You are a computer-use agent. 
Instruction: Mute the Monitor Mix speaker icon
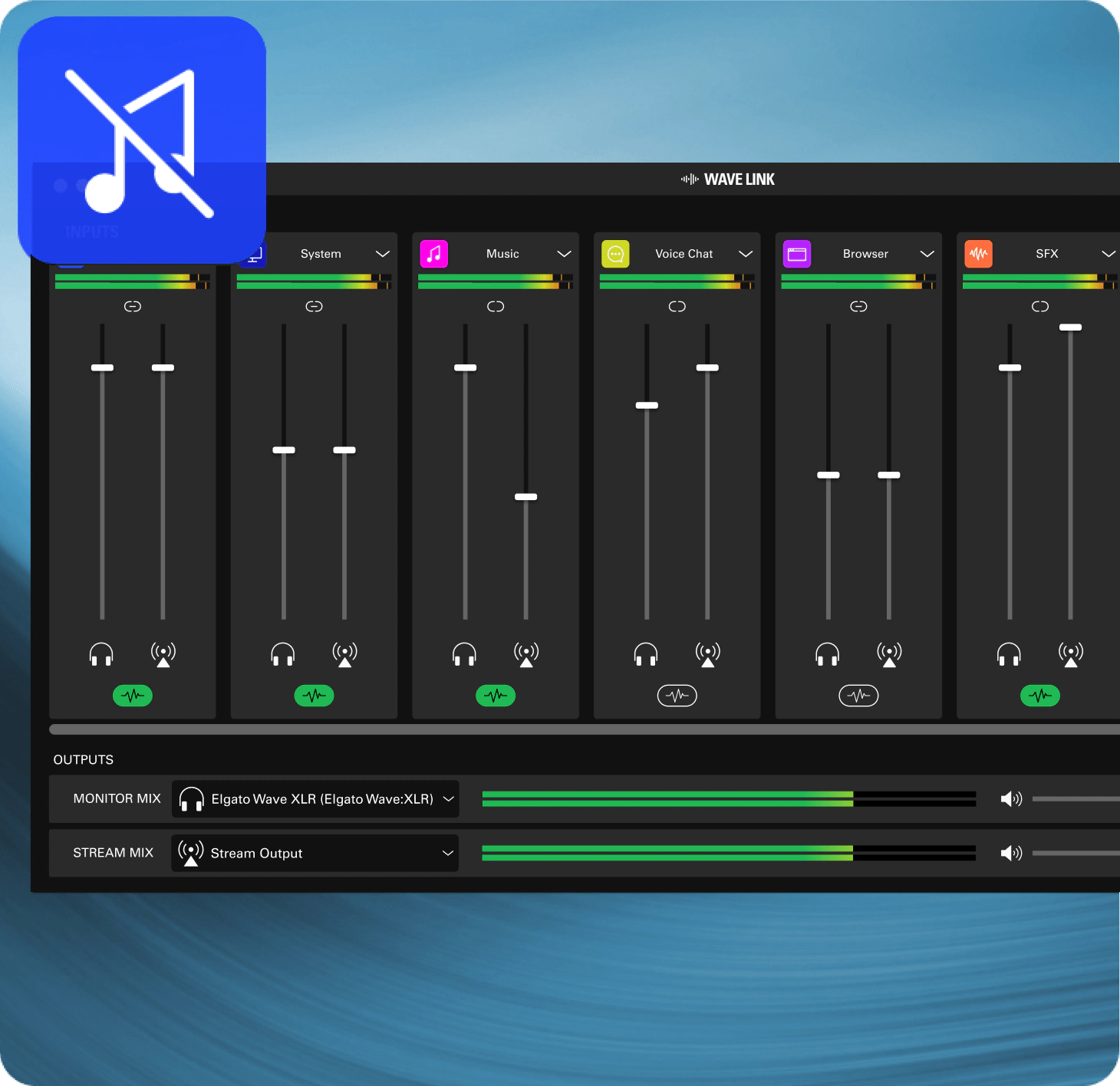click(1011, 799)
